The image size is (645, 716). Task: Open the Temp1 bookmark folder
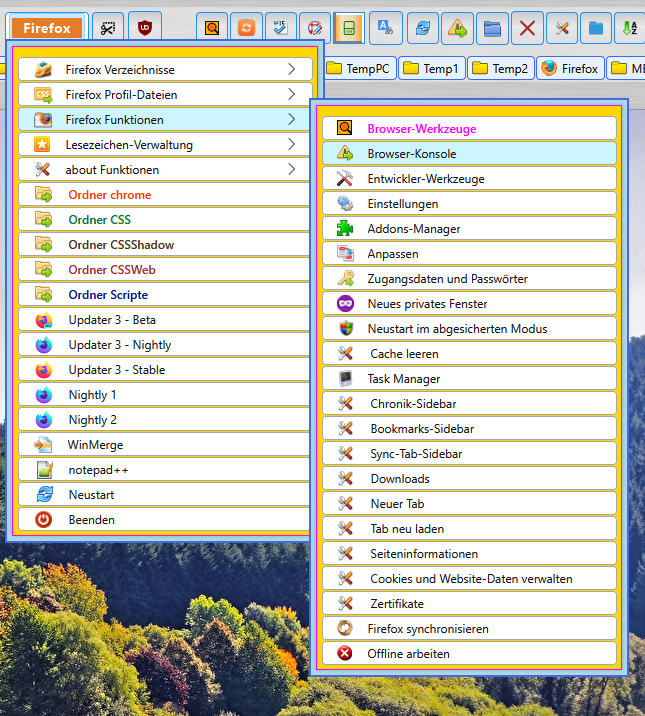432,68
